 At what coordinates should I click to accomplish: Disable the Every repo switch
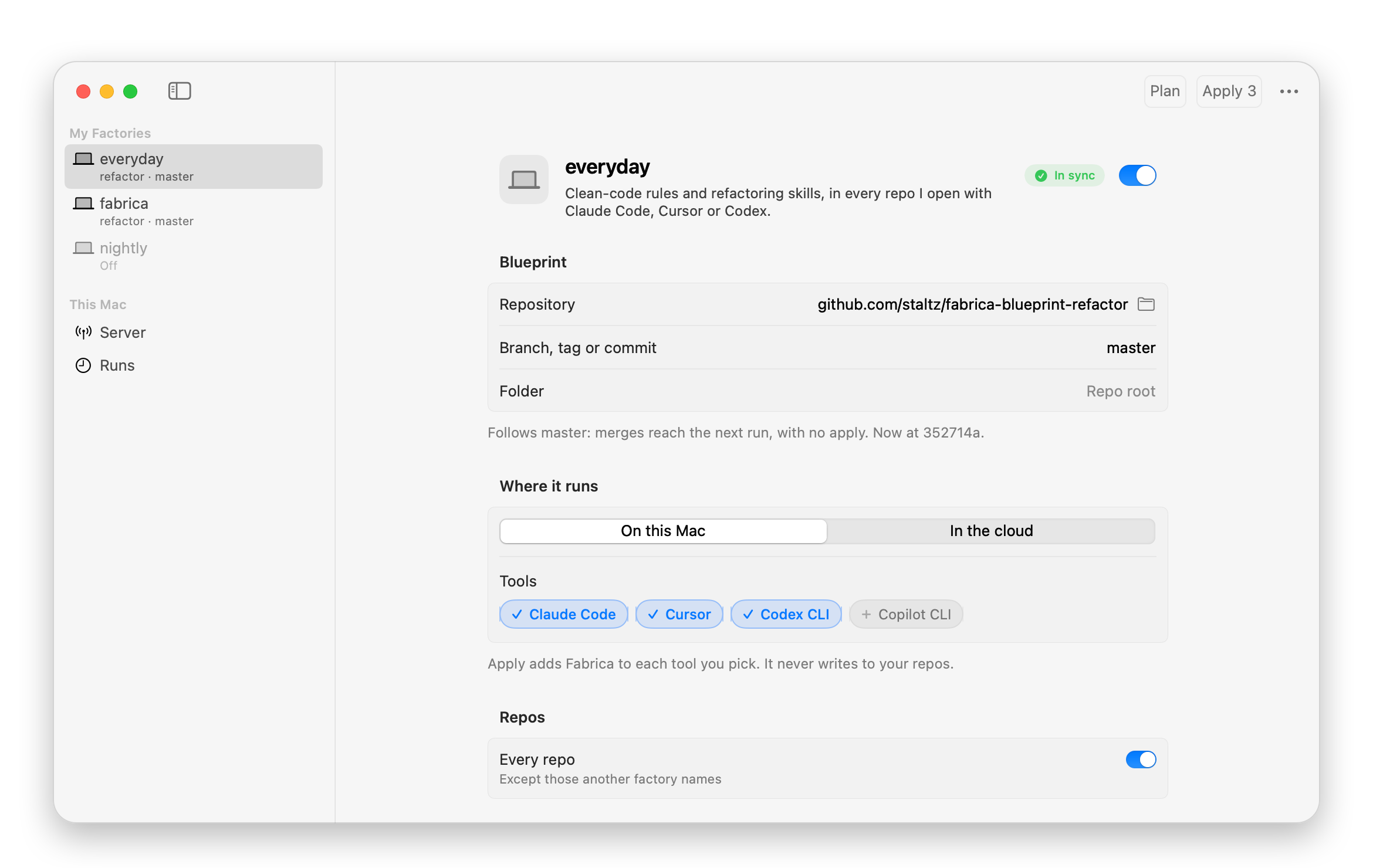(1141, 759)
